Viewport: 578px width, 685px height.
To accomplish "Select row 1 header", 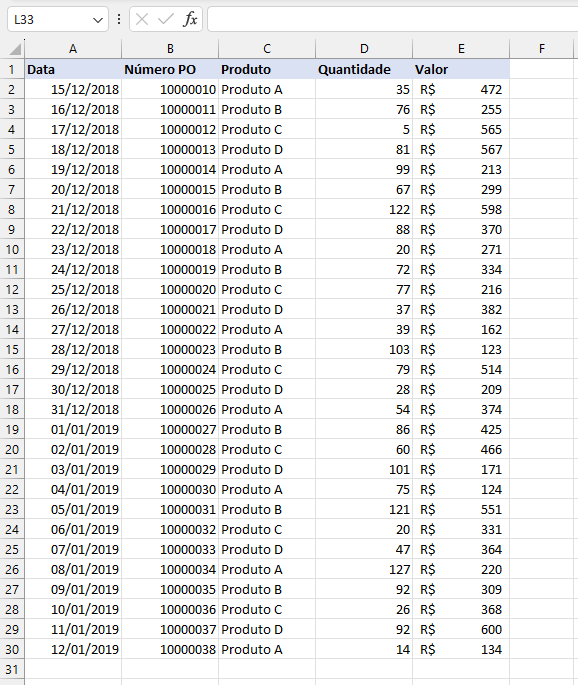I will pyautogui.click(x=12, y=69).
